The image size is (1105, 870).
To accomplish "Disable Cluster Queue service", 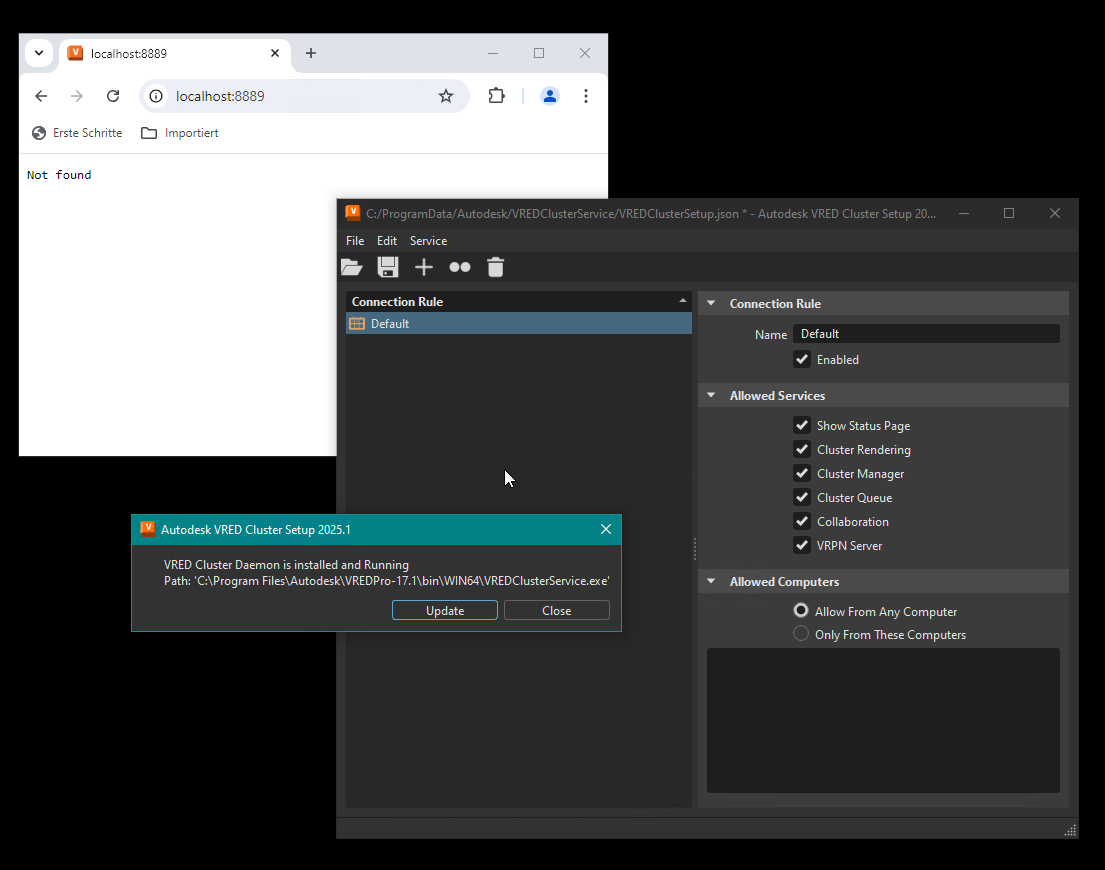I will click(802, 497).
